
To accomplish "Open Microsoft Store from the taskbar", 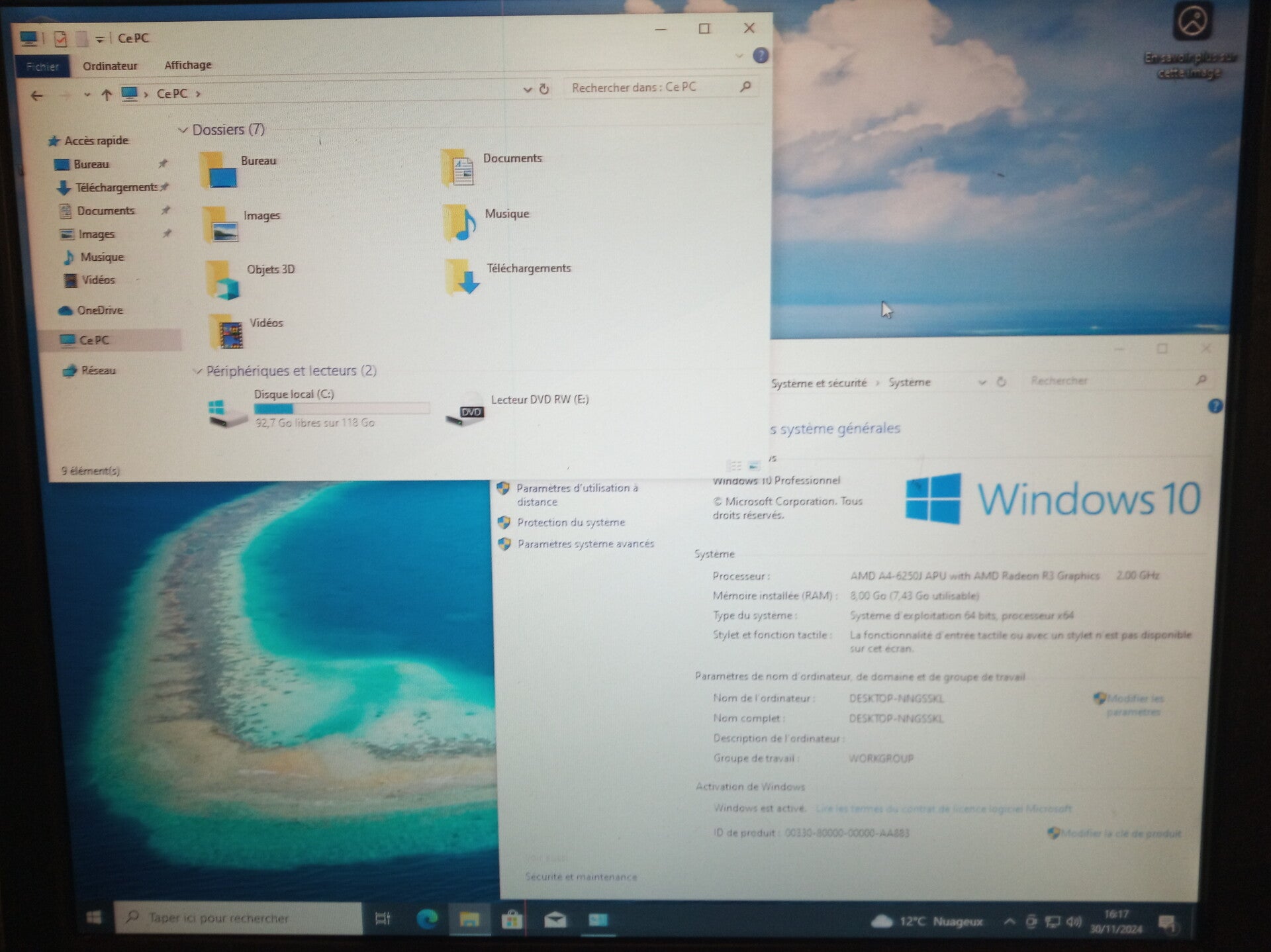I will [x=512, y=920].
